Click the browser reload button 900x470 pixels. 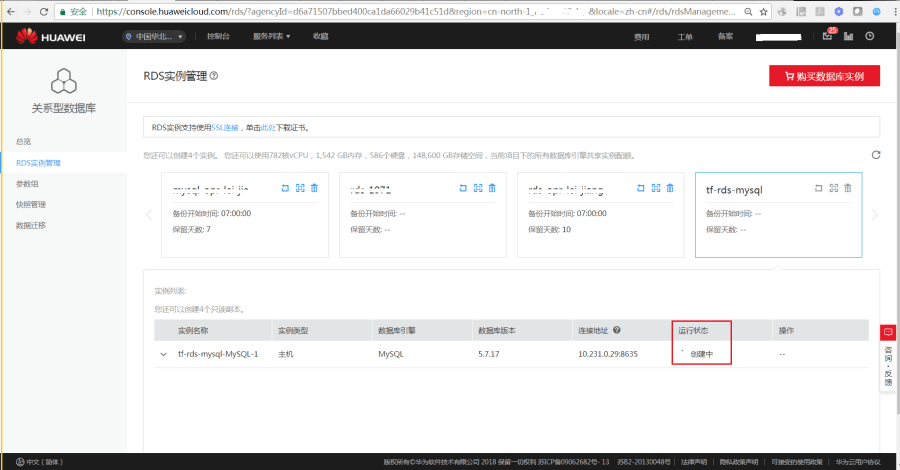44,11
